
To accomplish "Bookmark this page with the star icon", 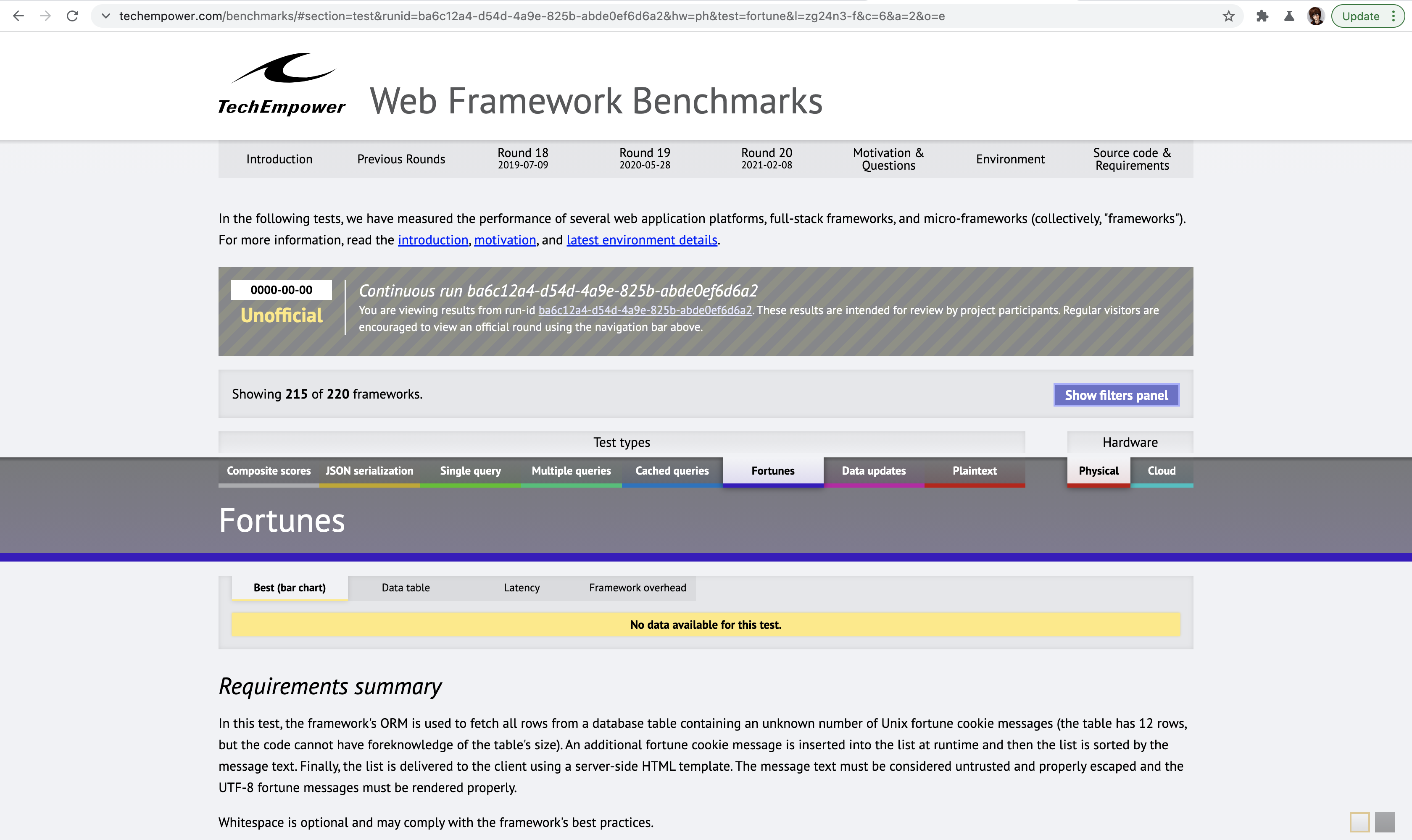I will point(1228,16).
